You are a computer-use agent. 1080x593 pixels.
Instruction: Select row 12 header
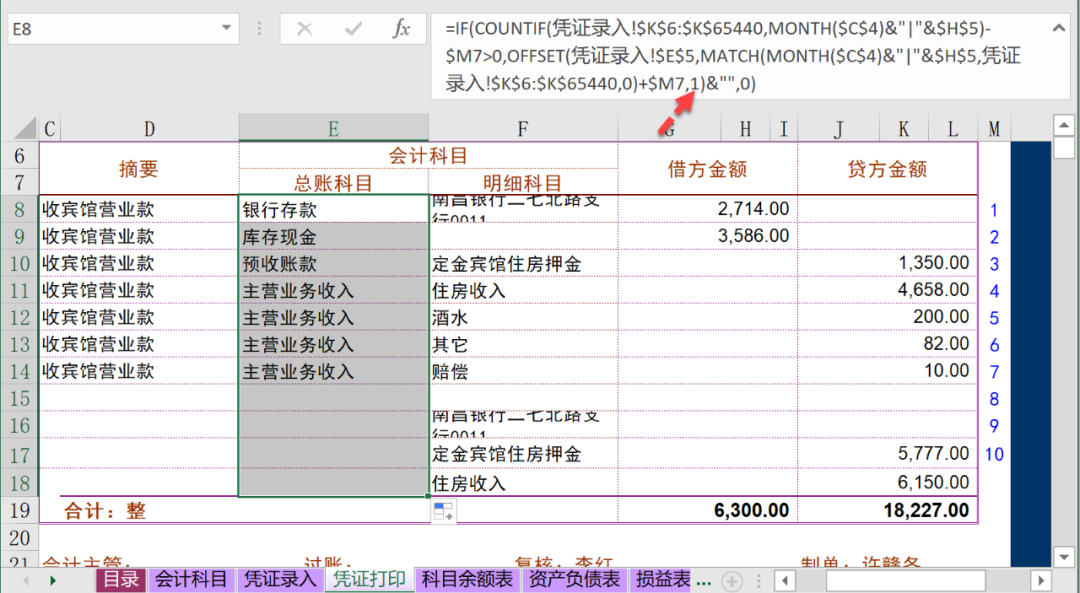pos(19,318)
